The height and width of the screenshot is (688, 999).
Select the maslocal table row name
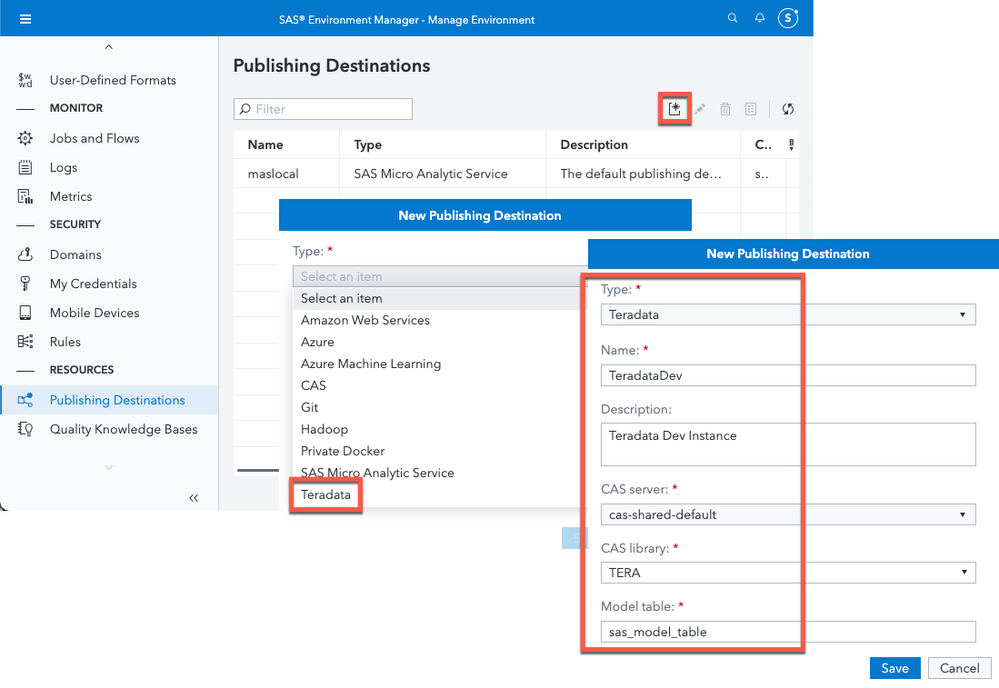273,174
